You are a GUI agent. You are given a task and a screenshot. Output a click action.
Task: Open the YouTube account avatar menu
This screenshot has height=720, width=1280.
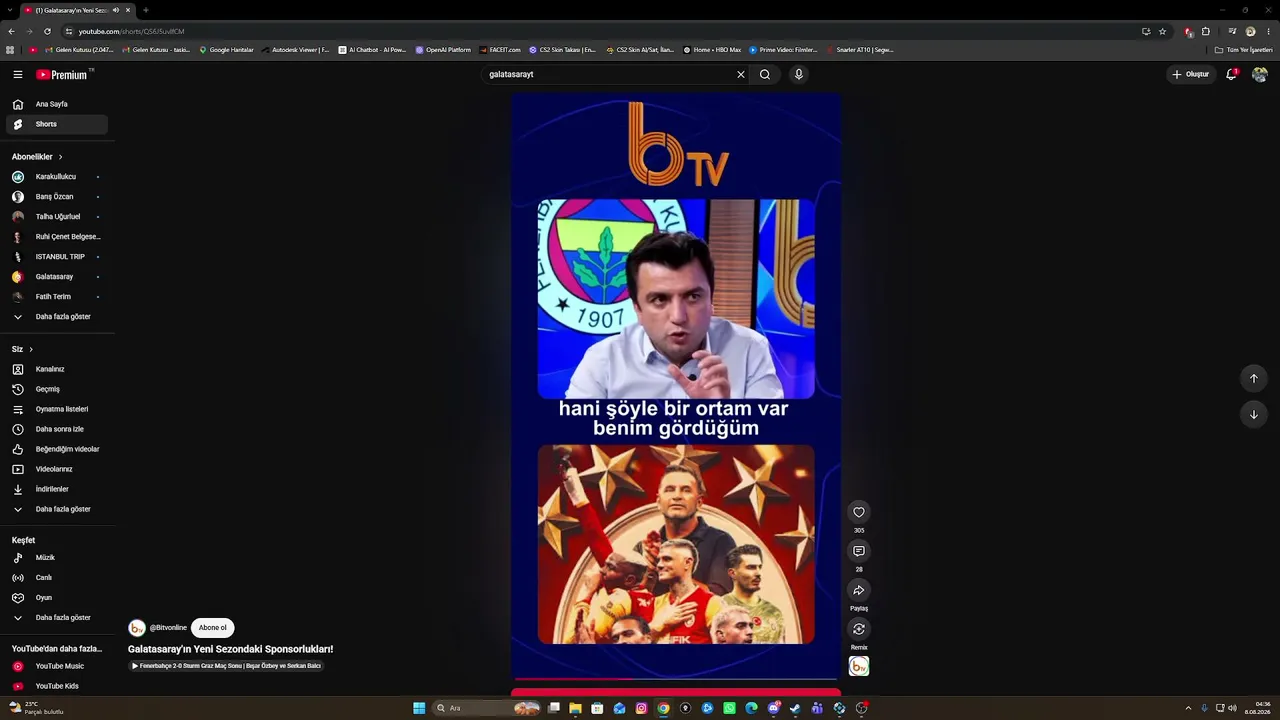click(1260, 74)
